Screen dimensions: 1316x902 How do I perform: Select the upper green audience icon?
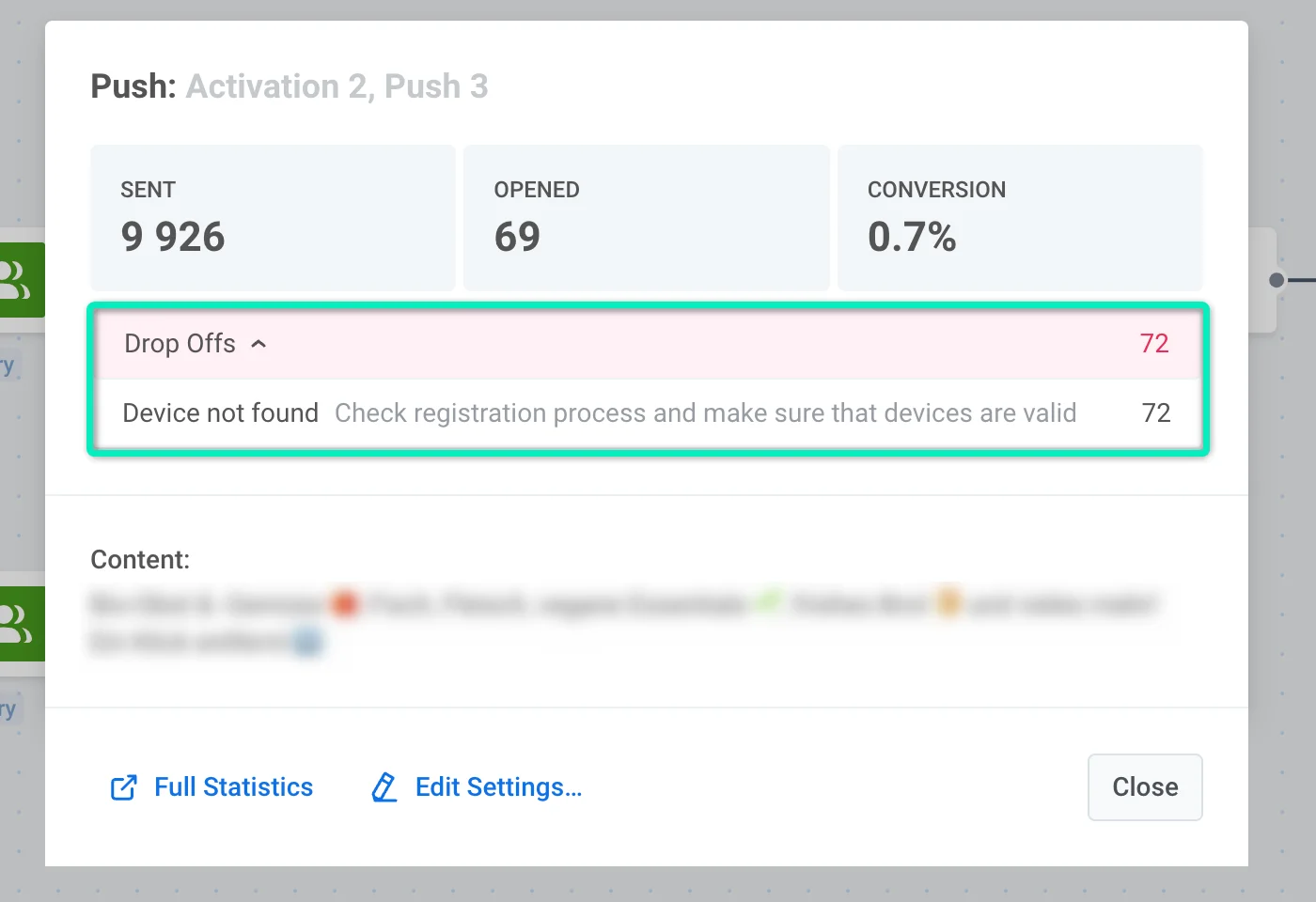(19, 280)
